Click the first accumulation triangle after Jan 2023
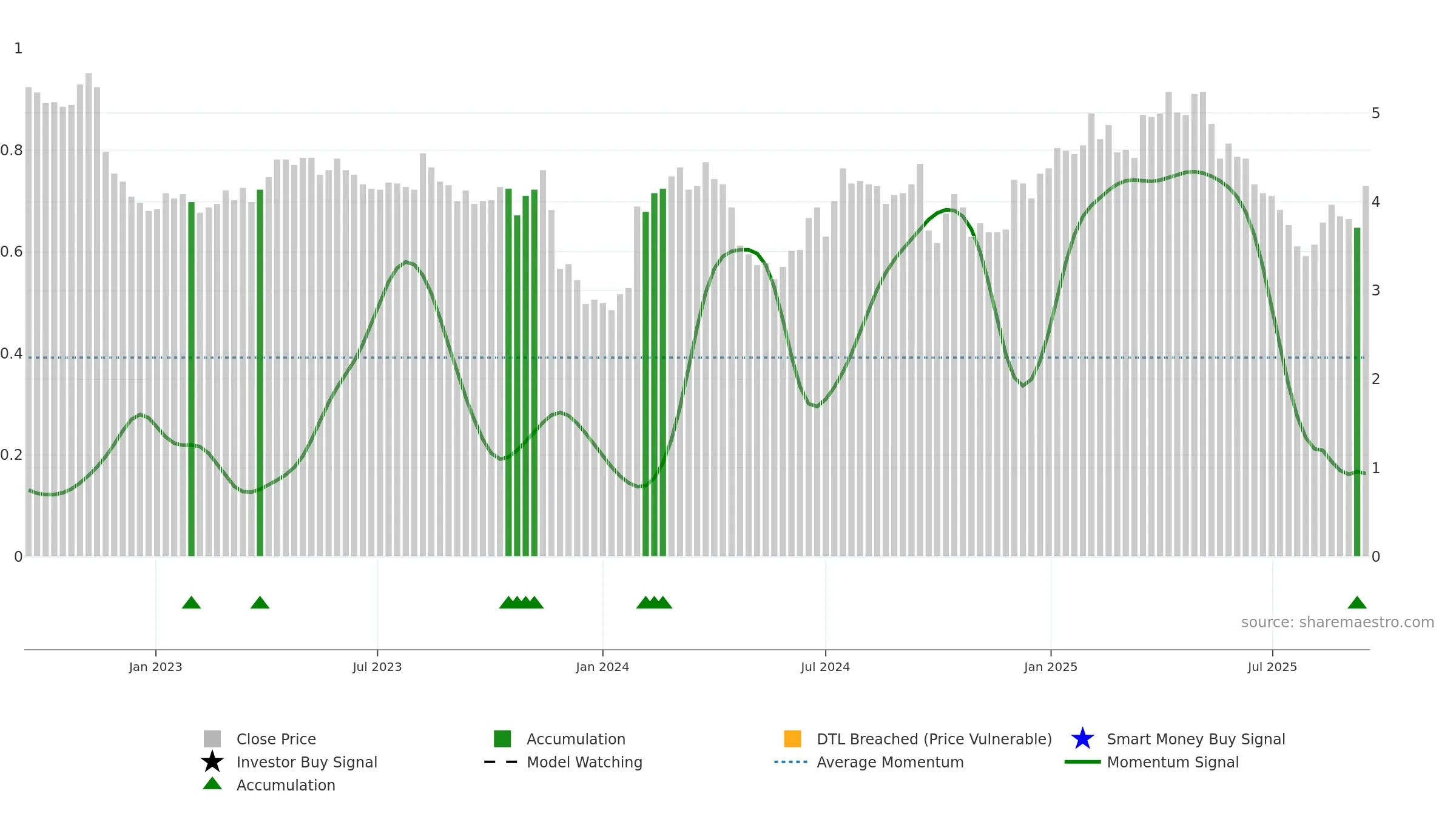Image resolution: width=1456 pixels, height=819 pixels. pos(191,602)
